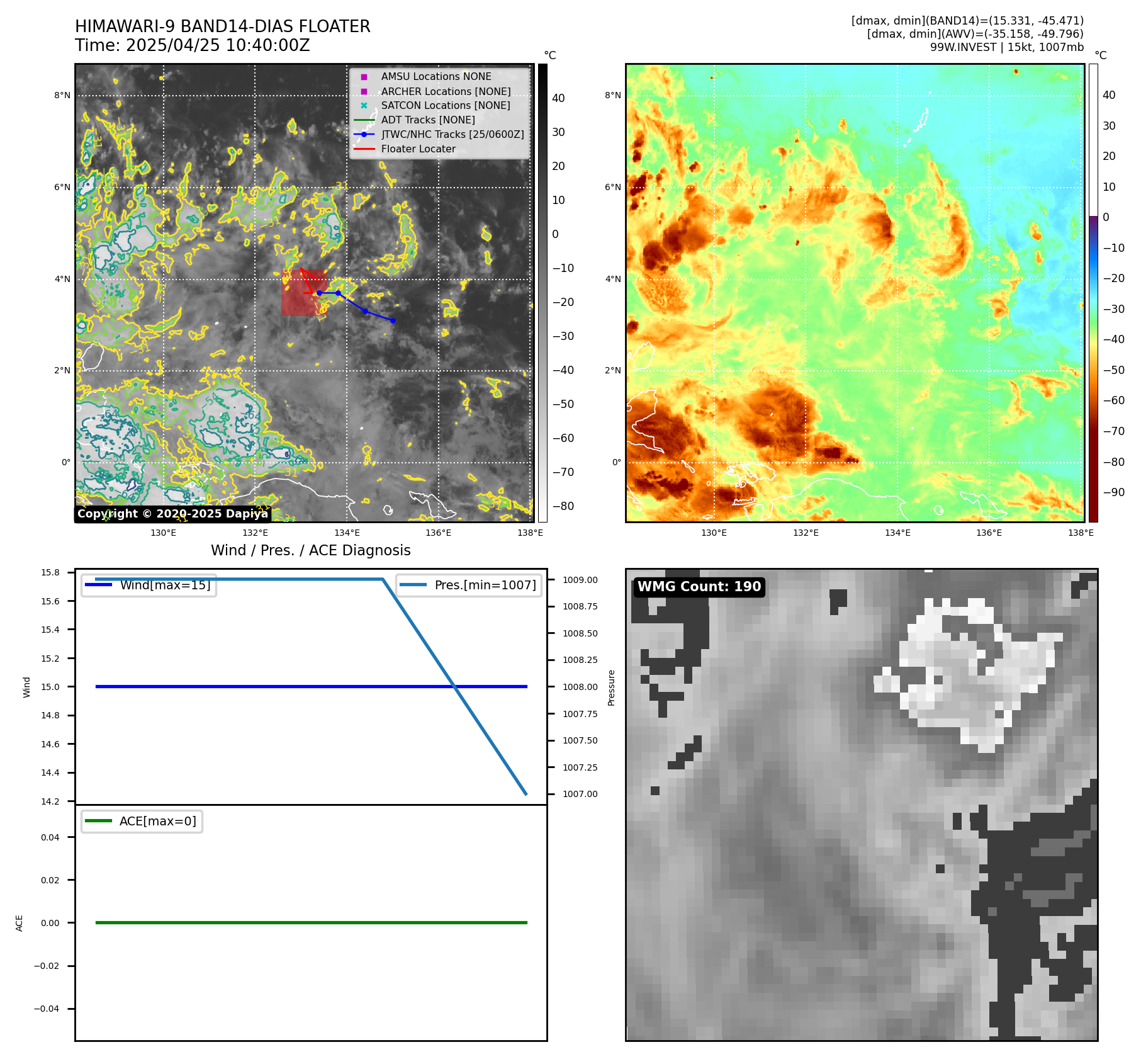
Task: Click the '1009.00' pressure axis tick
Action: [x=580, y=580]
